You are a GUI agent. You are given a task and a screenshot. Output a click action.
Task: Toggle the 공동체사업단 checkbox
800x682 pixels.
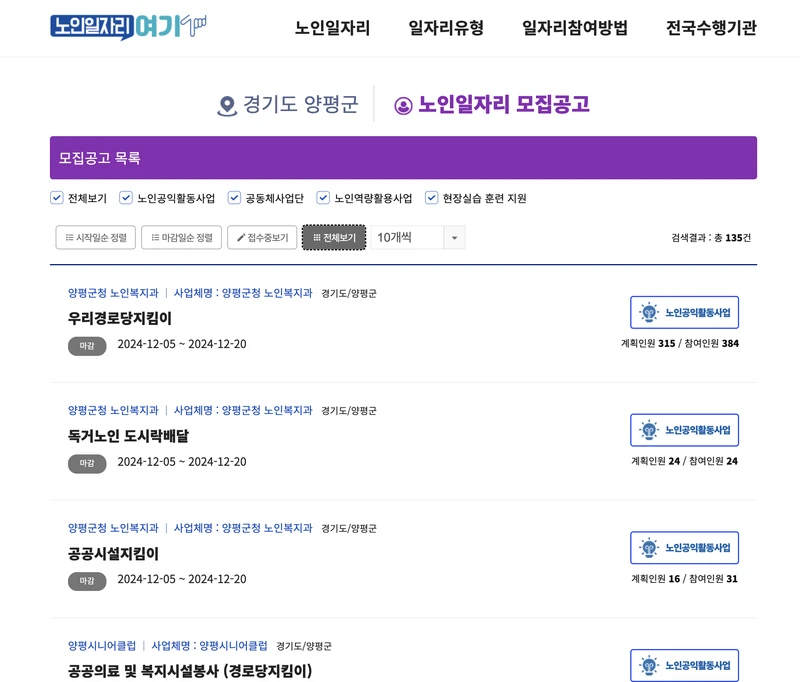tap(236, 197)
